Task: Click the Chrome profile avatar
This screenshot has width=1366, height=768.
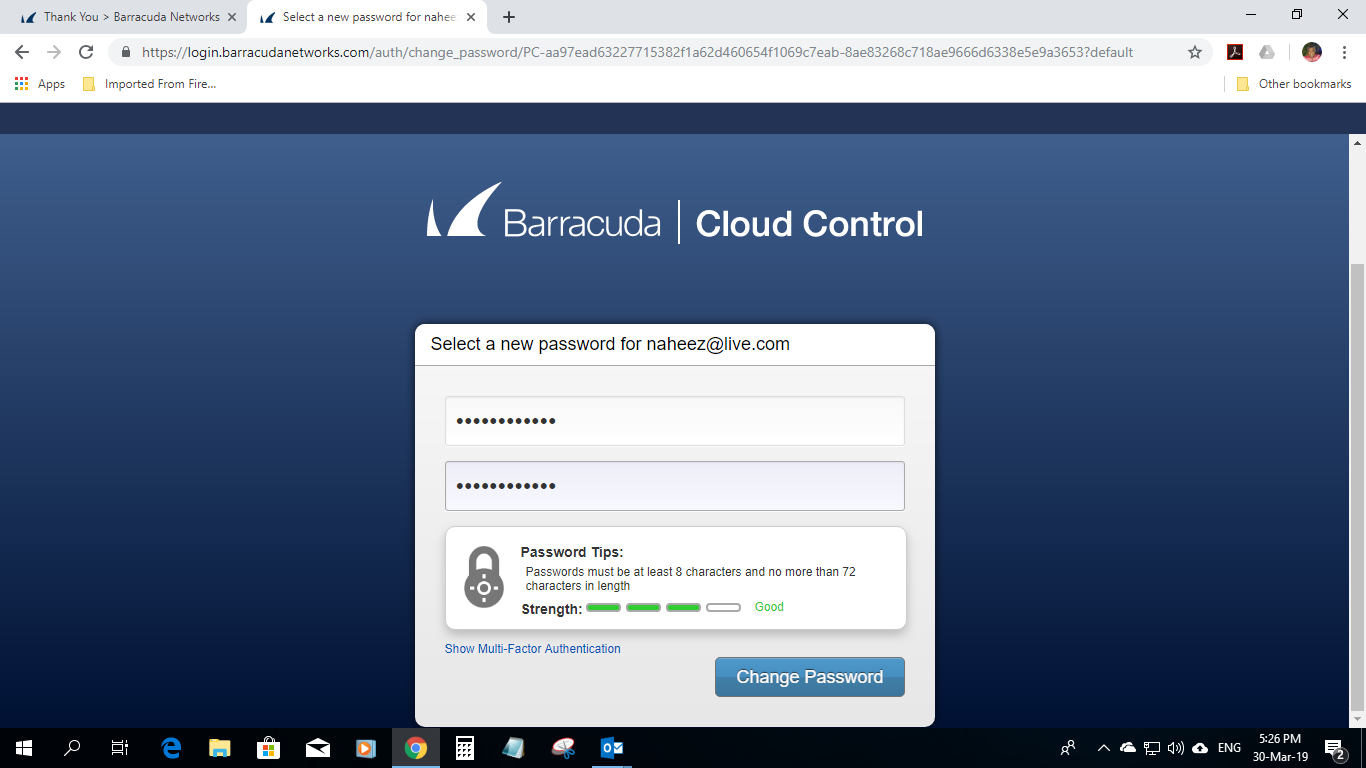Action: (x=1312, y=52)
